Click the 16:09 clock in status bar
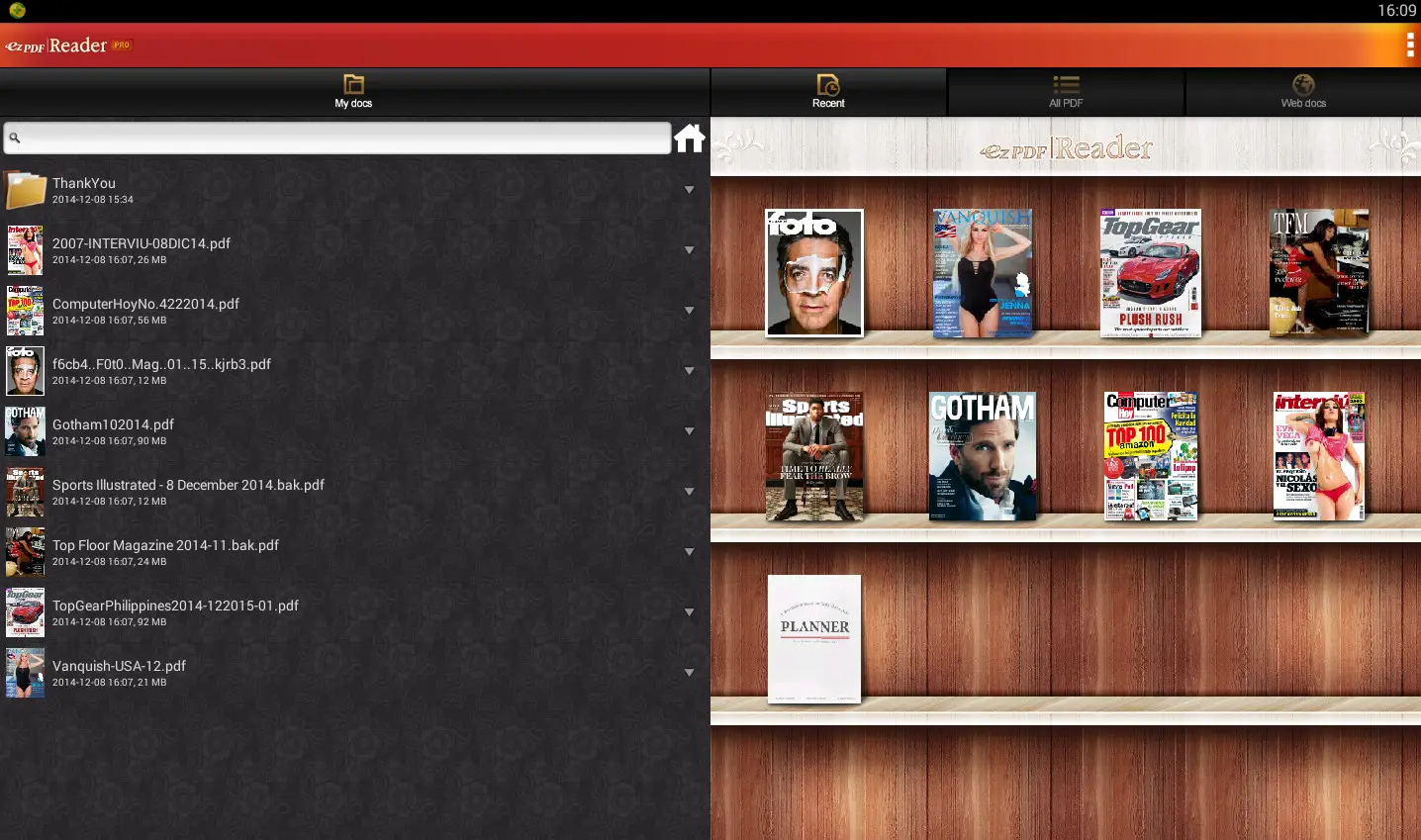The height and width of the screenshot is (840, 1421). 1396,11
